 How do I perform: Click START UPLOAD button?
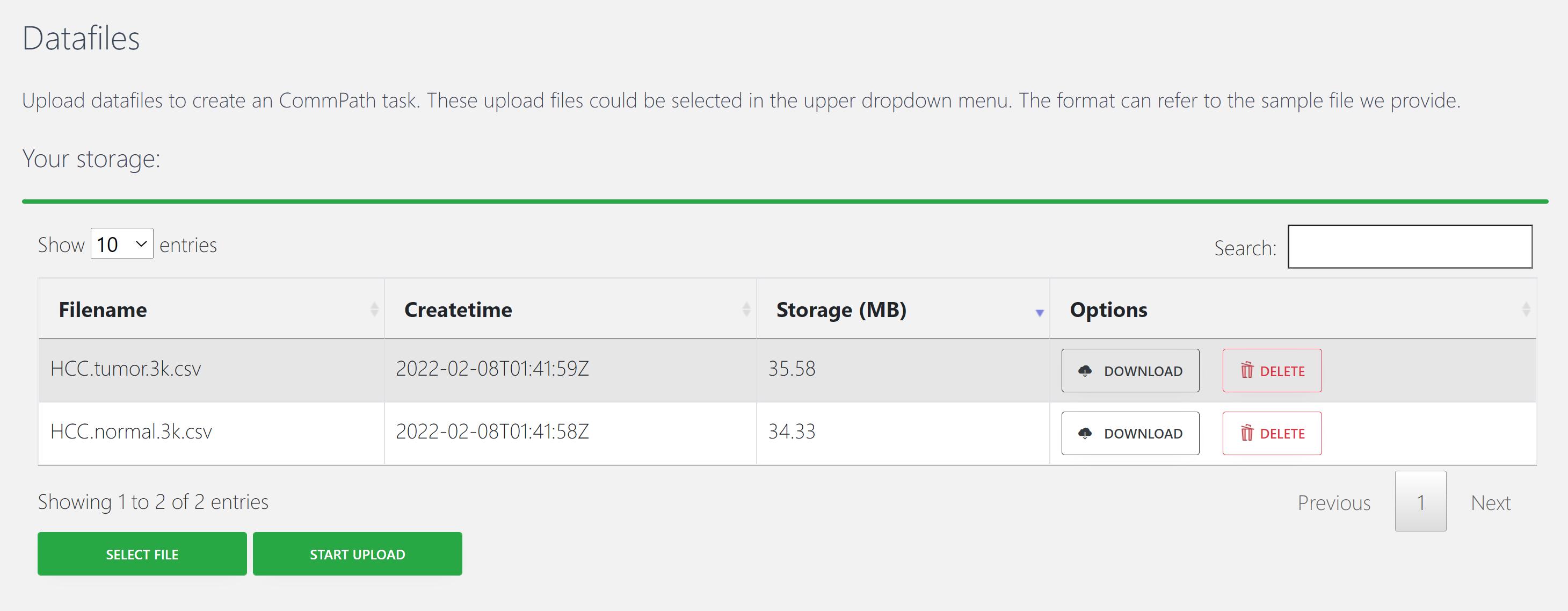(x=357, y=554)
